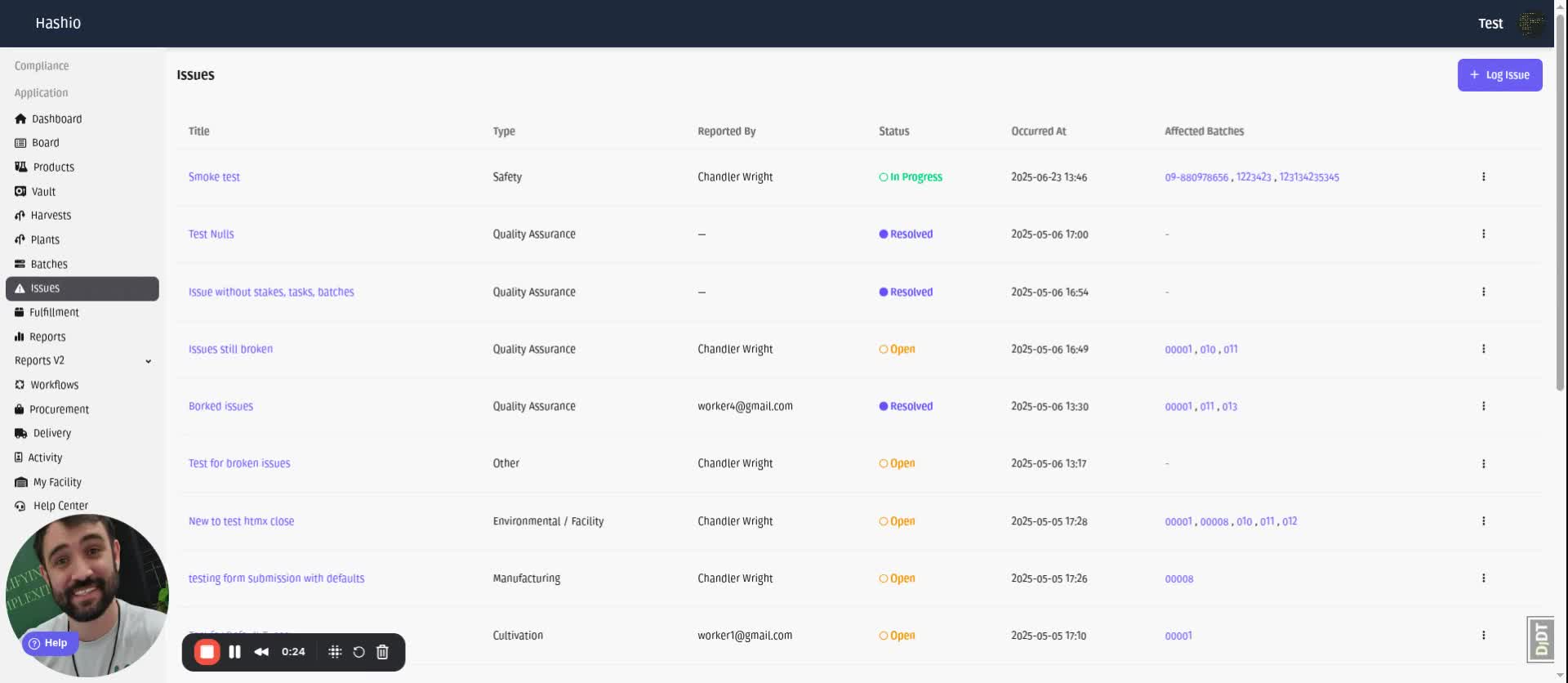
Task: Click the 'Environmental / Facility' type cell
Action: click(x=548, y=521)
